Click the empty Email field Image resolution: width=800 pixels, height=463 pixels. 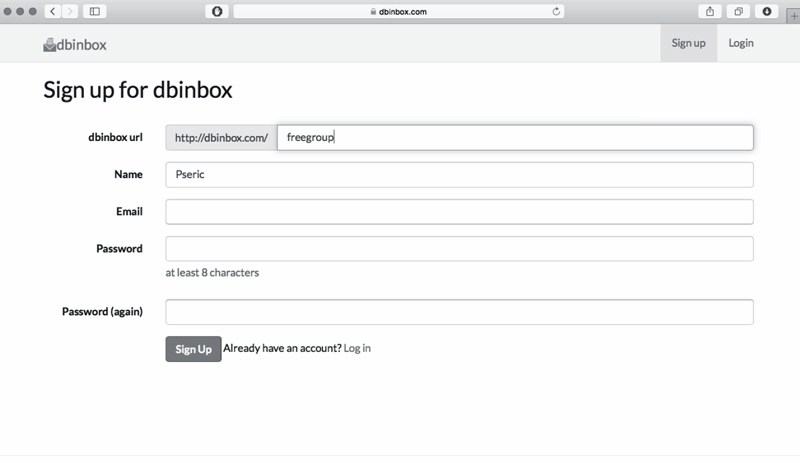[x=459, y=212]
